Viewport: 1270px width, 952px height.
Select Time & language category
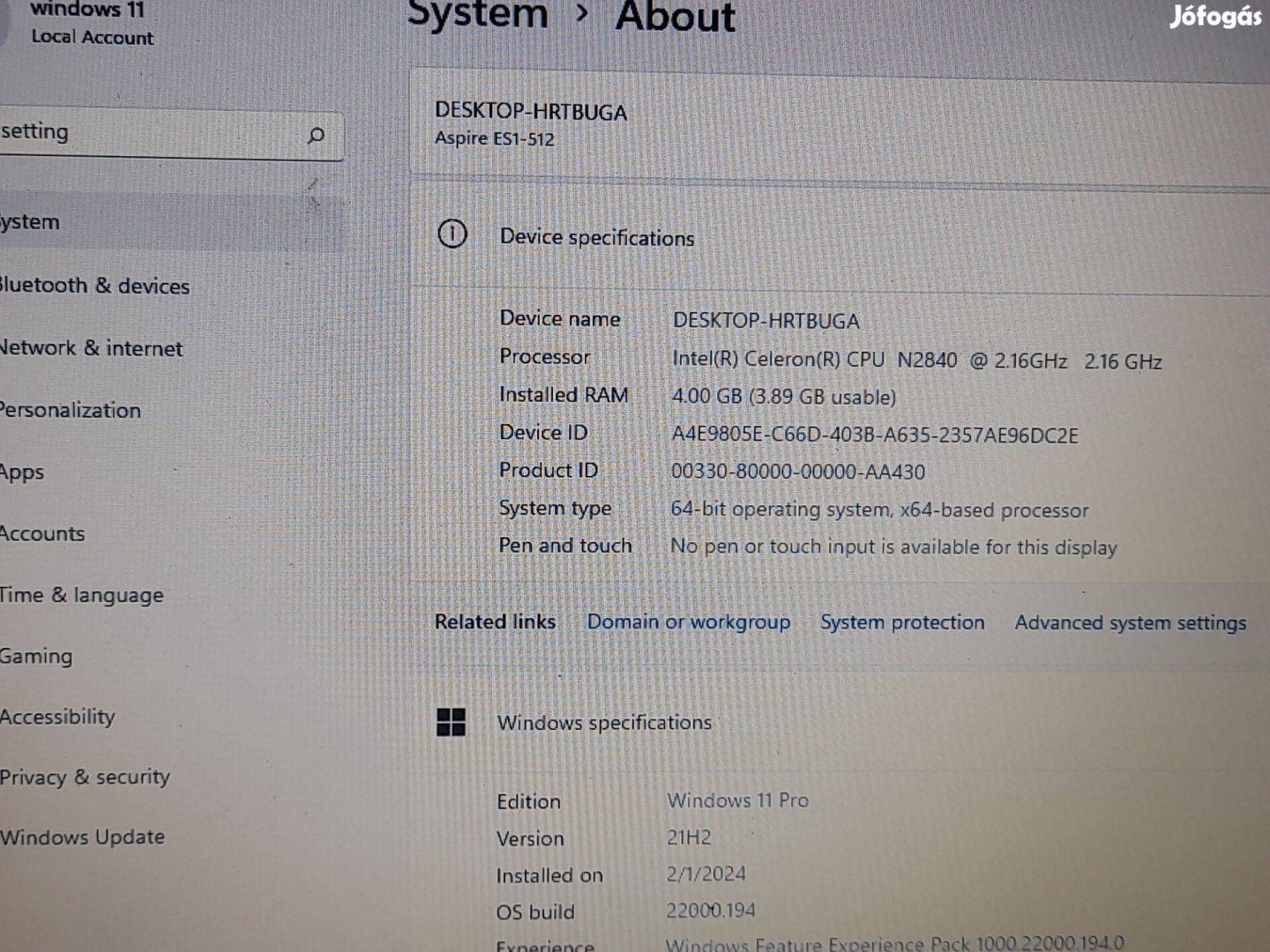tap(82, 596)
